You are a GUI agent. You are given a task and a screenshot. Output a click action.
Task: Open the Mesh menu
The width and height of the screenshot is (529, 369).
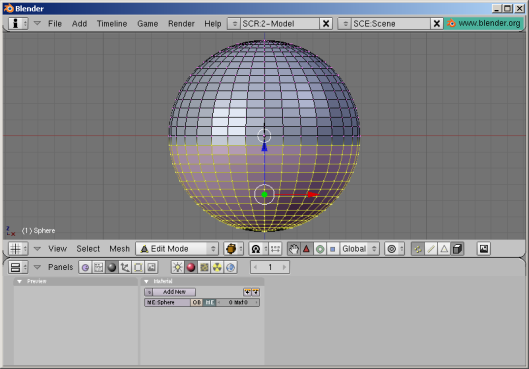click(119, 249)
